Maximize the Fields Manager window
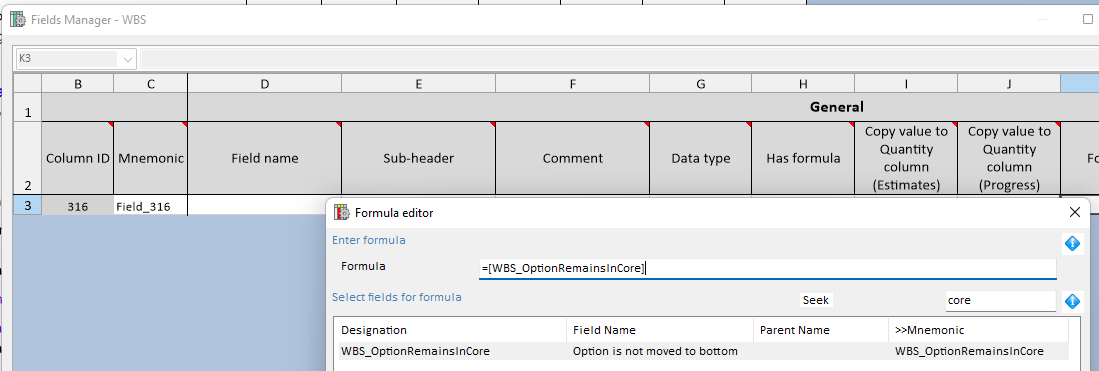This screenshot has height=371, width=1099. 1088,20
